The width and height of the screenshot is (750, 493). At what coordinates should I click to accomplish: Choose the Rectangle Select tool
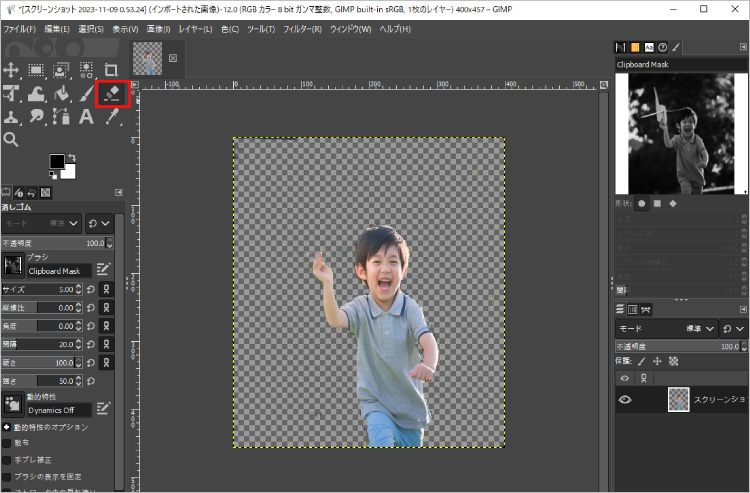pos(37,70)
